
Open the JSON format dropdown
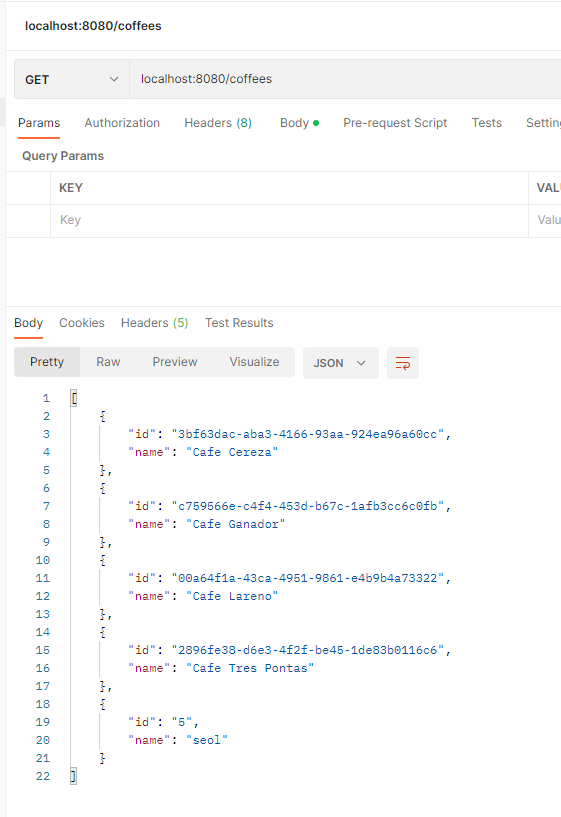tap(341, 363)
